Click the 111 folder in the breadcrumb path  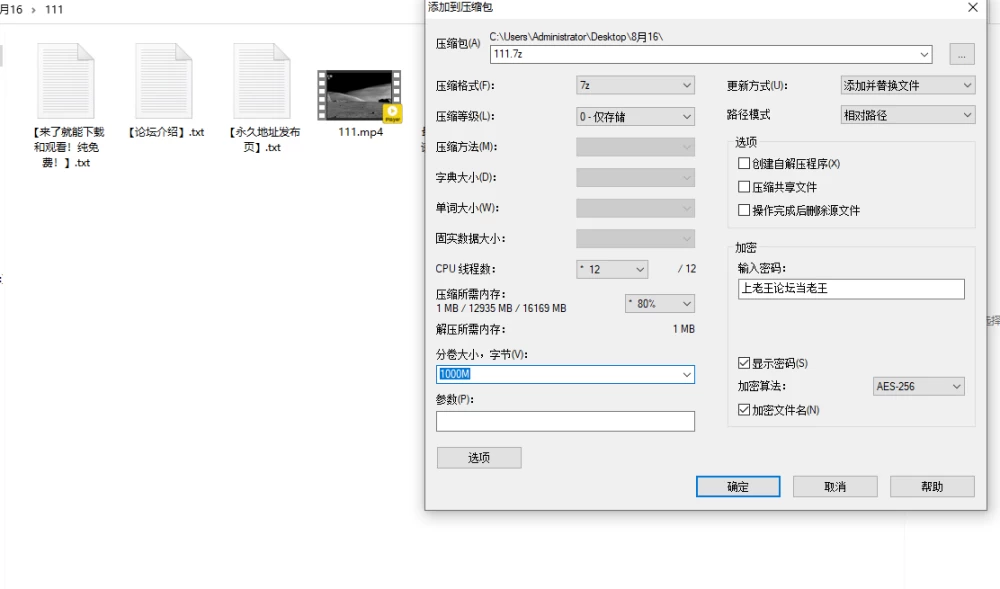point(54,10)
